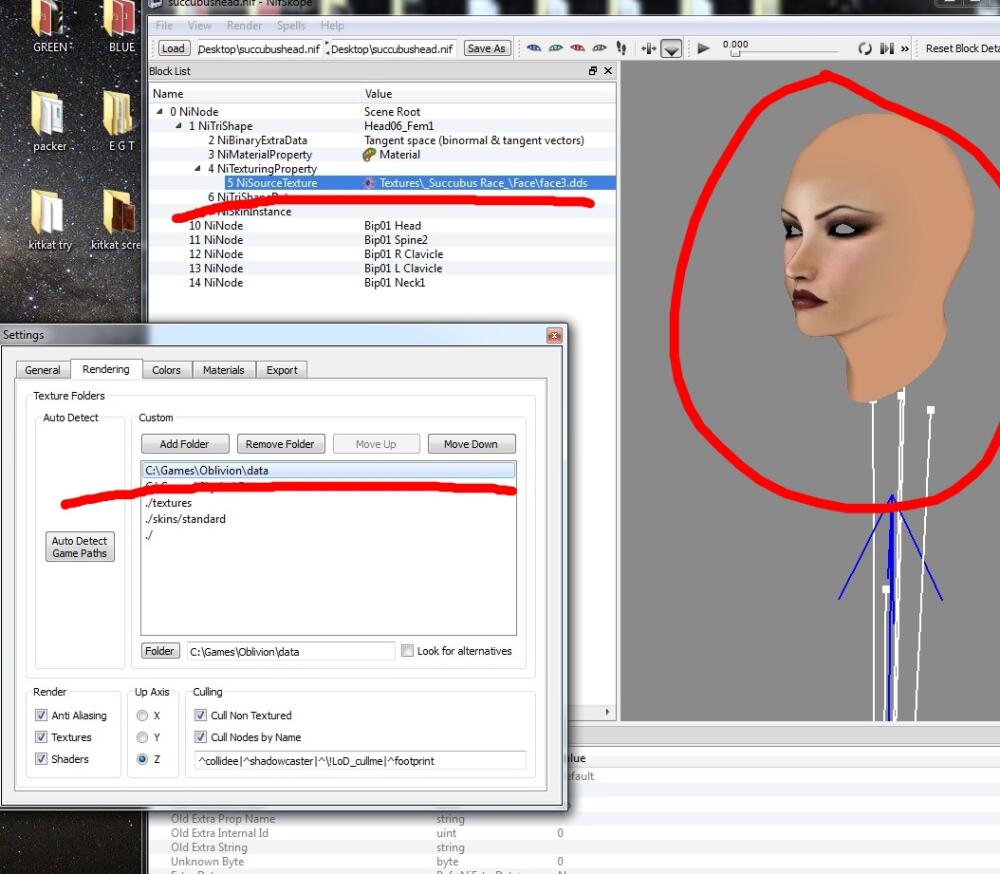
Task: Toggle the Shaders checkbox
Action: [41, 759]
